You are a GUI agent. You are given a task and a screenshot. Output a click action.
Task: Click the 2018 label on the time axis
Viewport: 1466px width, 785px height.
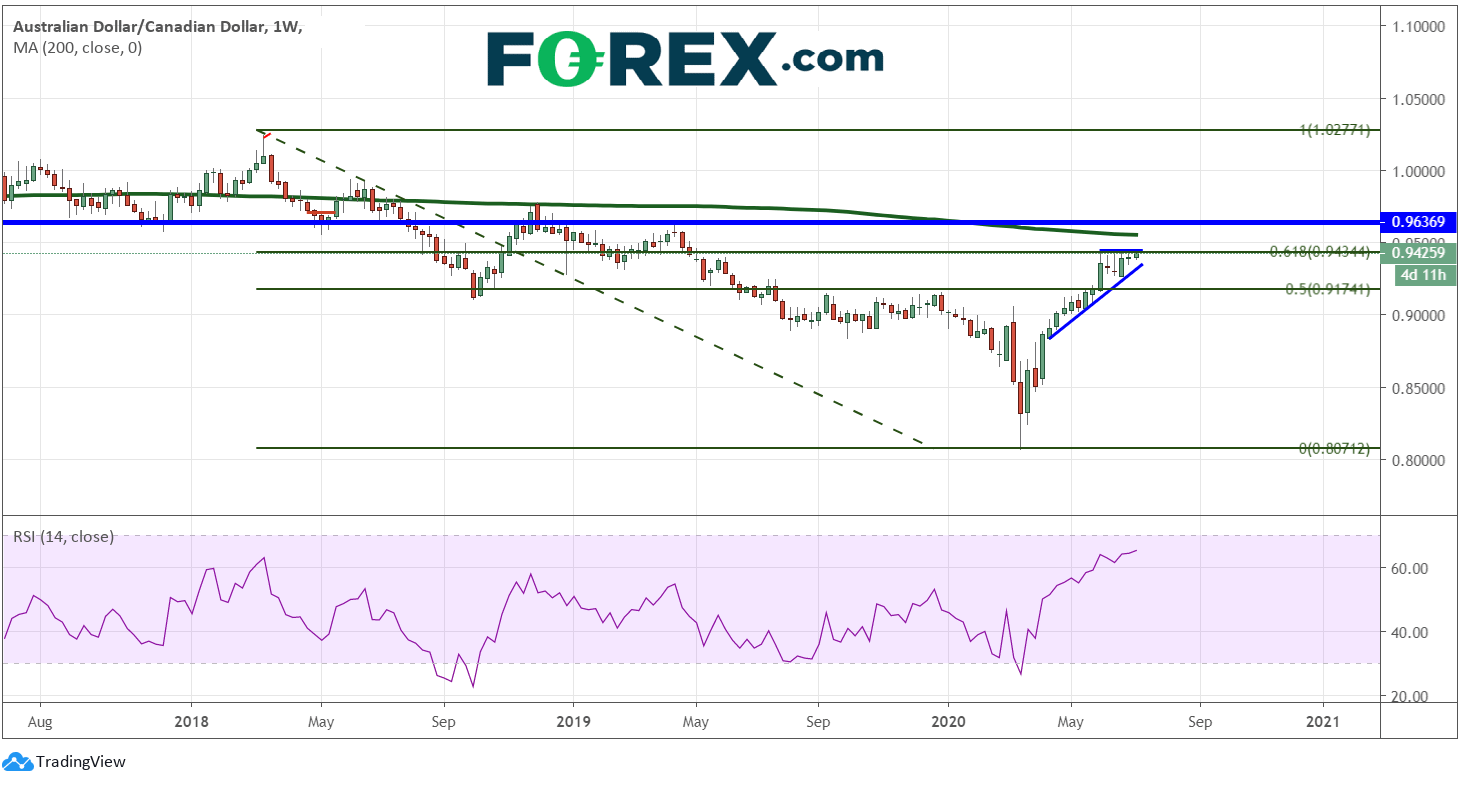coord(191,721)
